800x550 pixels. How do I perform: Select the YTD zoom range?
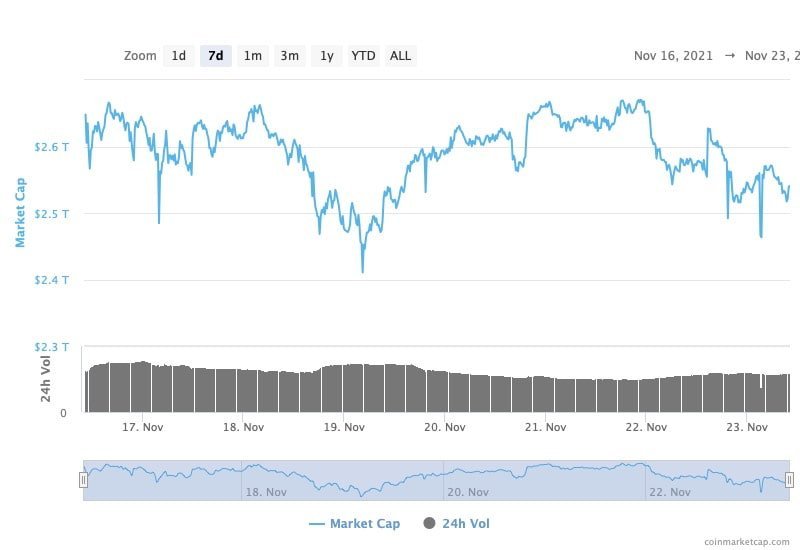(363, 56)
